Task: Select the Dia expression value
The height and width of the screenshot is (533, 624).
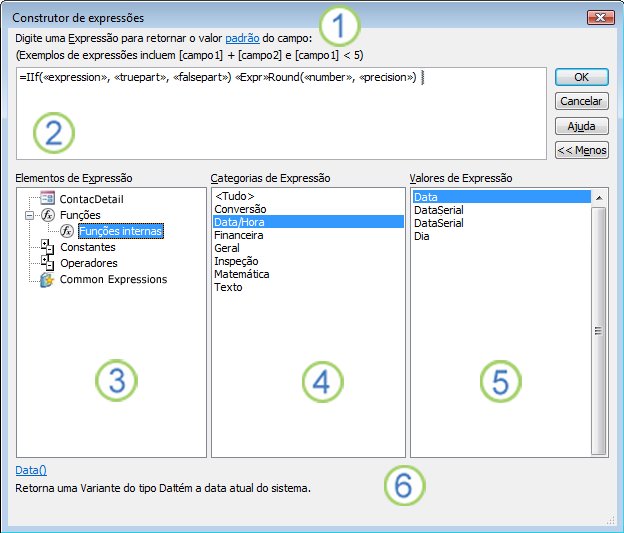Action: tap(501, 236)
